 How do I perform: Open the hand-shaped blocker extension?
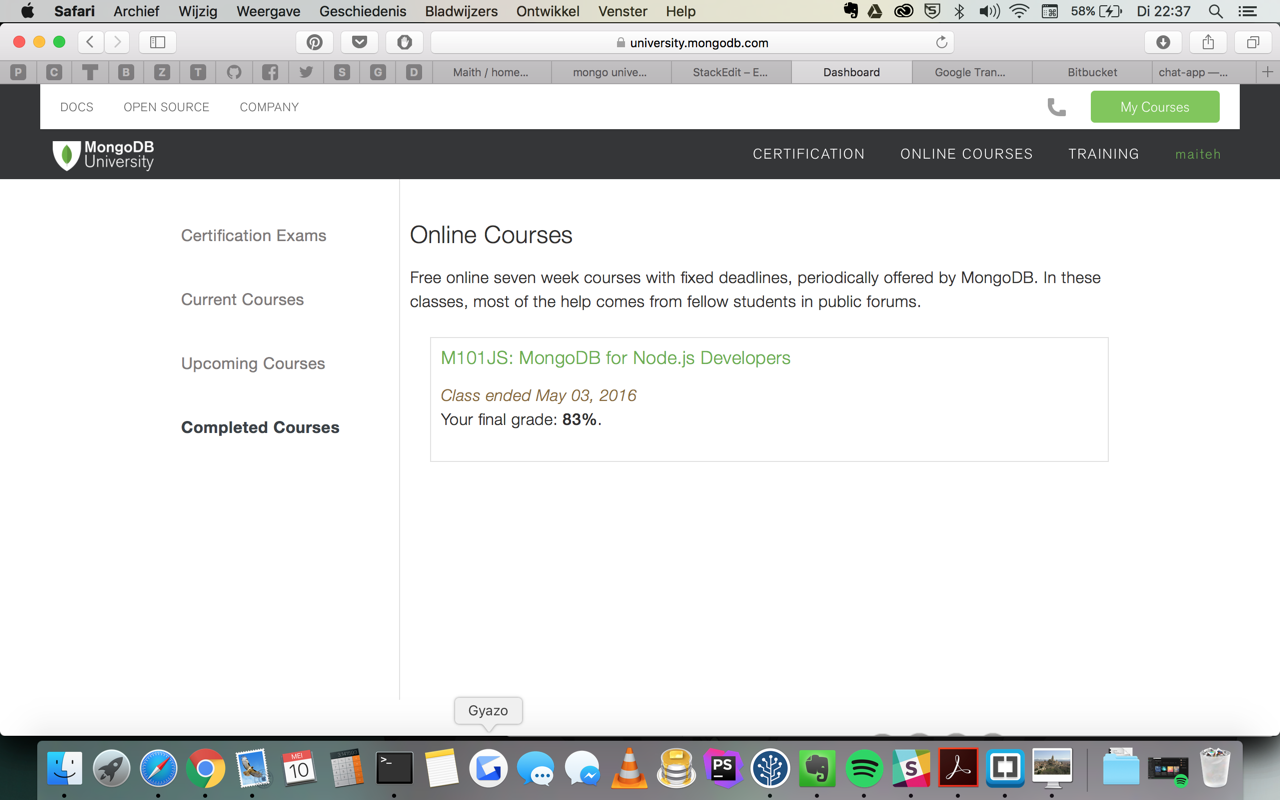click(x=404, y=42)
